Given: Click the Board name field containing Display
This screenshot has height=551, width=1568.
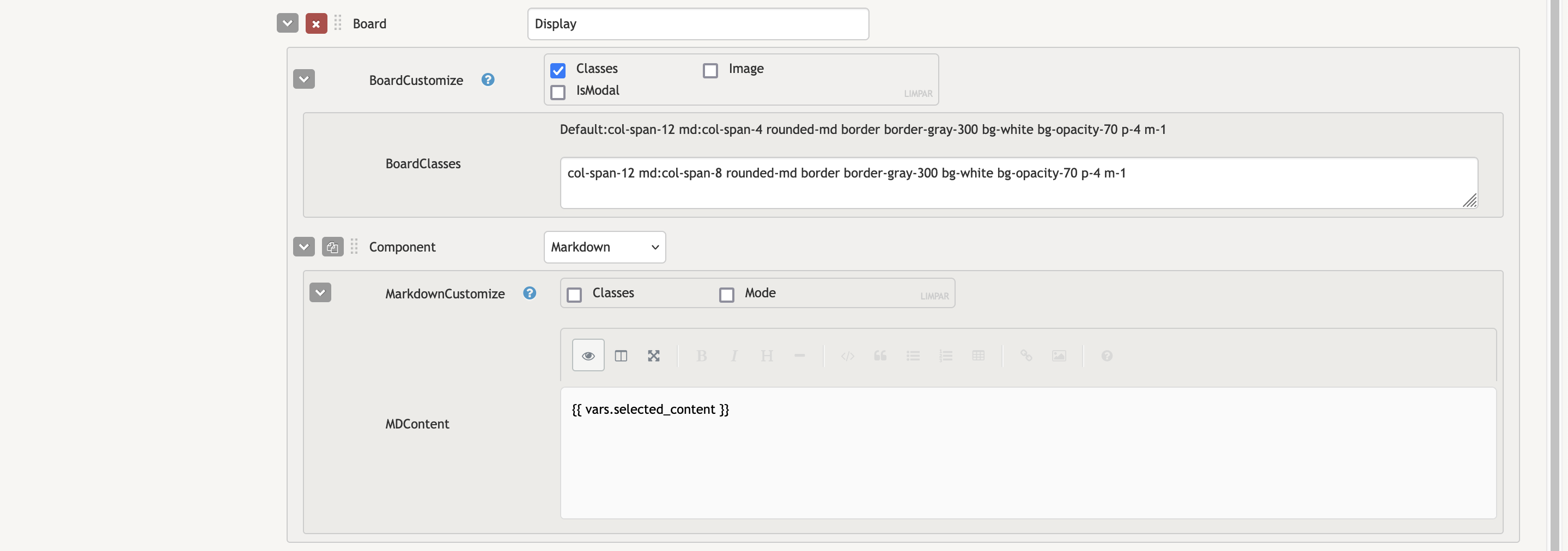Looking at the screenshot, I should (697, 24).
